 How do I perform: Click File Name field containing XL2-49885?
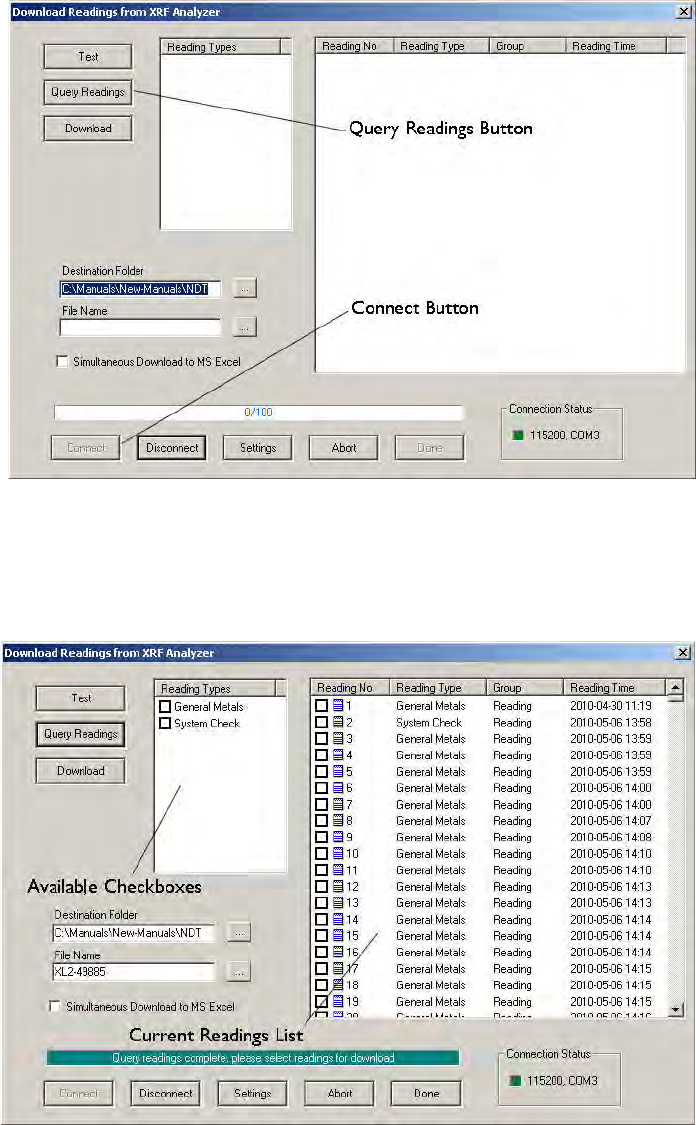(134, 972)
